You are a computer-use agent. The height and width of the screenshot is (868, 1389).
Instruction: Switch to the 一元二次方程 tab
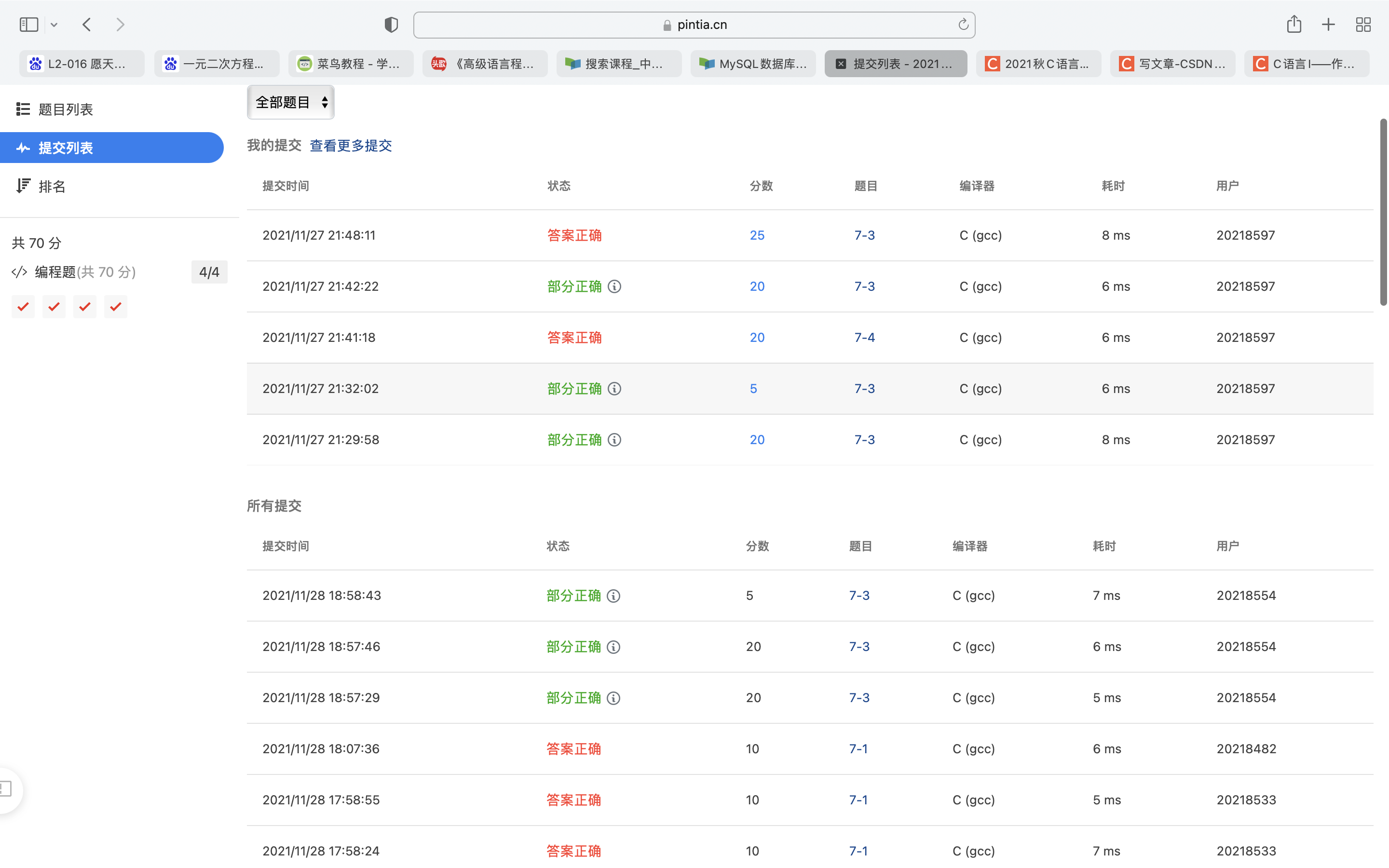[217, 64]
